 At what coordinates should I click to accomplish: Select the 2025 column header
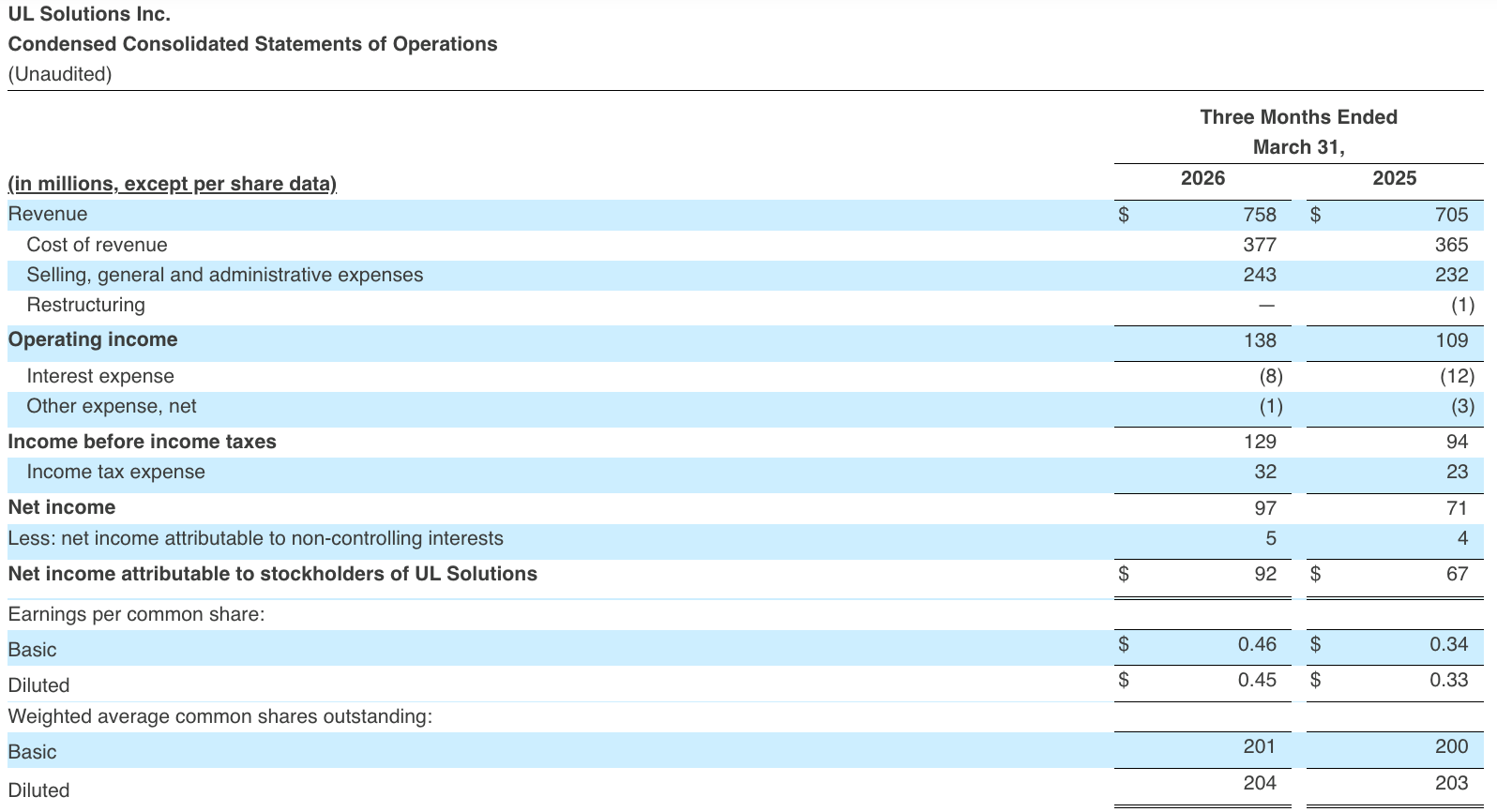(1394, 178)
